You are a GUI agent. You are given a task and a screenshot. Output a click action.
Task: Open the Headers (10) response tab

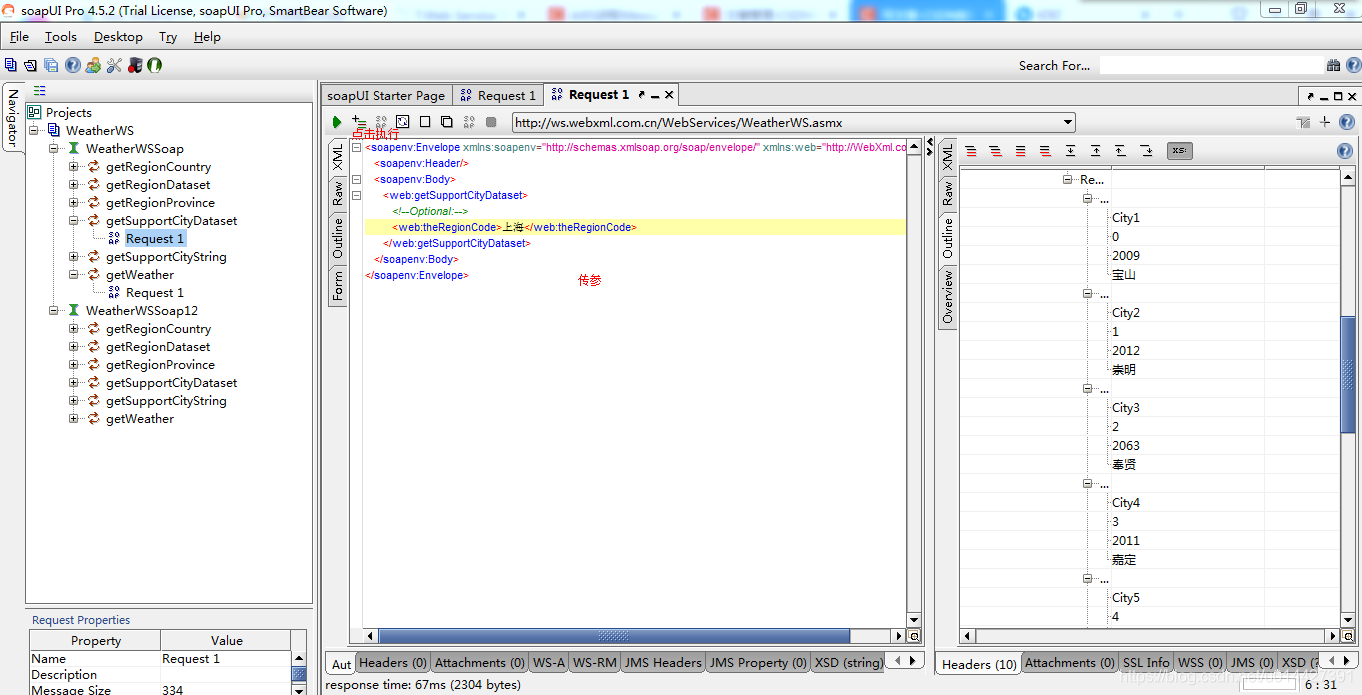point(979,664)
